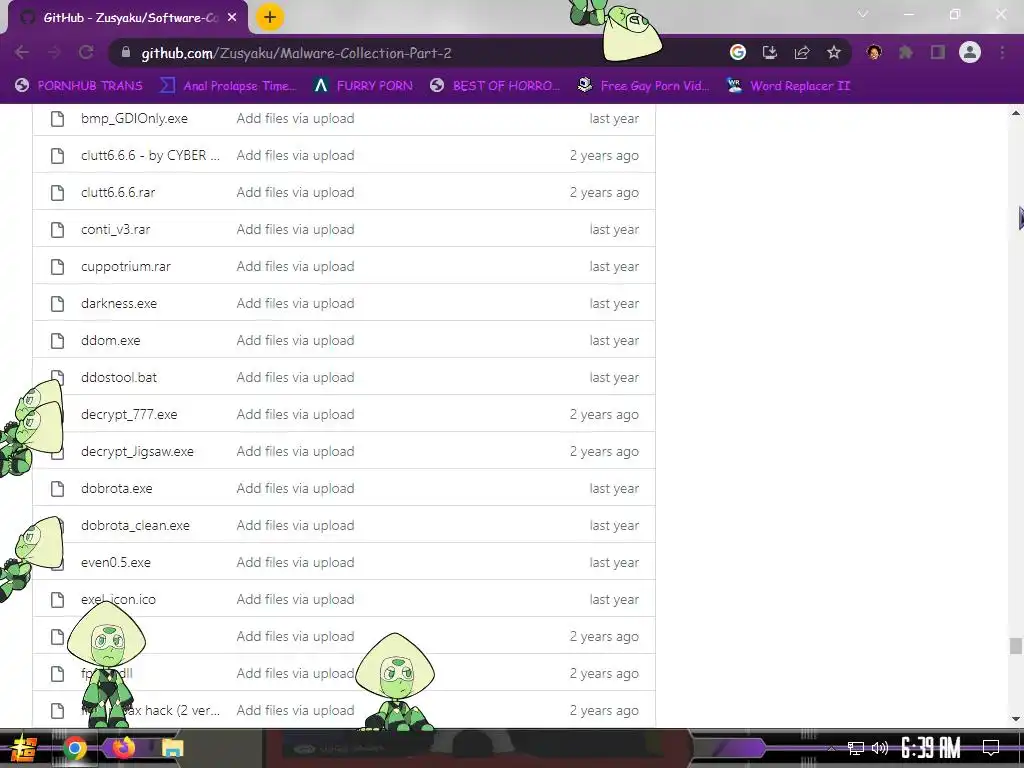
Task: Bookmark this page with star icon
Action: click(x=834, y=52)
